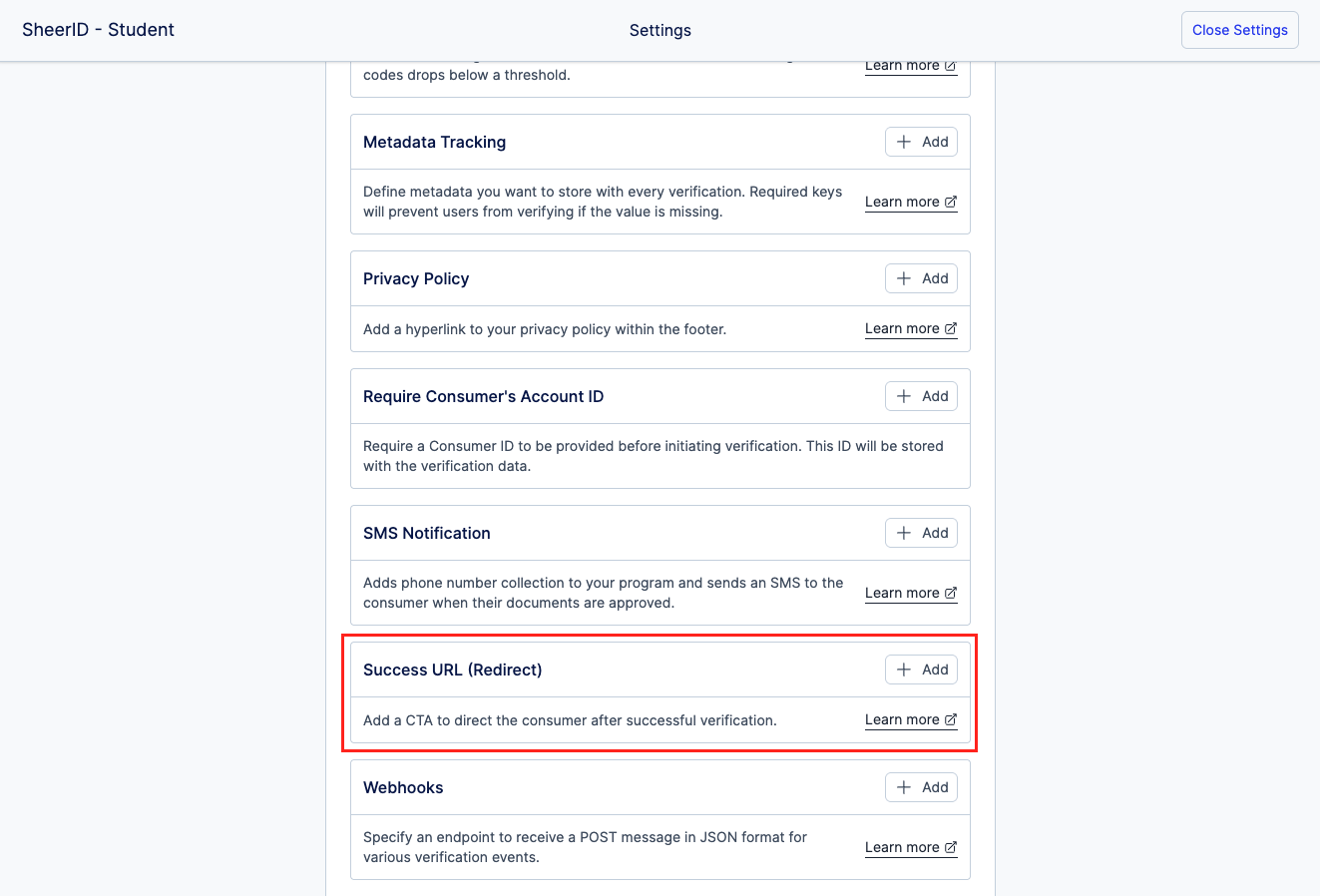Screen dimensions: 1320x896
Task: Click external-link icon beside Webhooks Learn more
Action: coord(951,847)
